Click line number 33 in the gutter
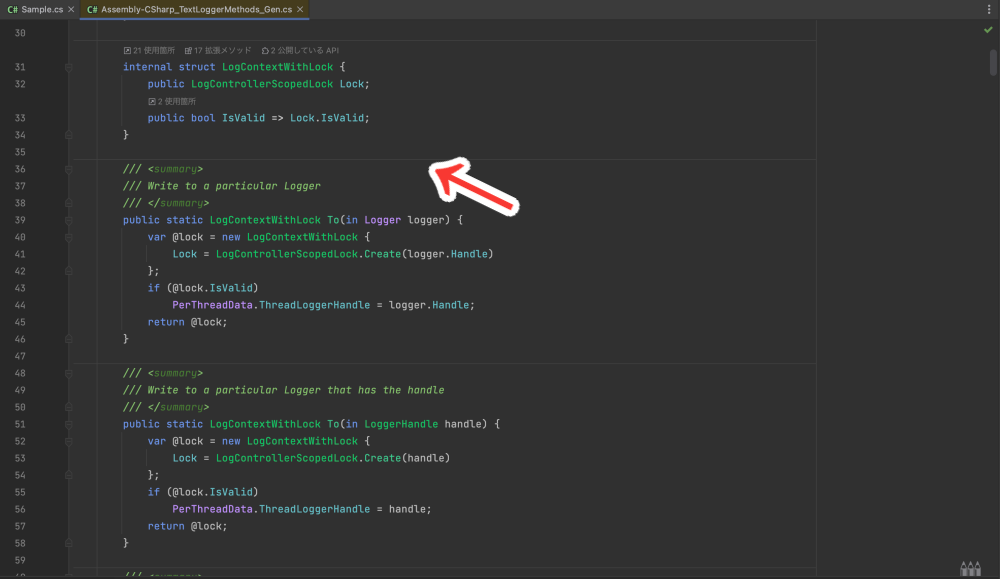Image resolution: width=1000 pixels, height=579 pixels. [x=20, y=118]
